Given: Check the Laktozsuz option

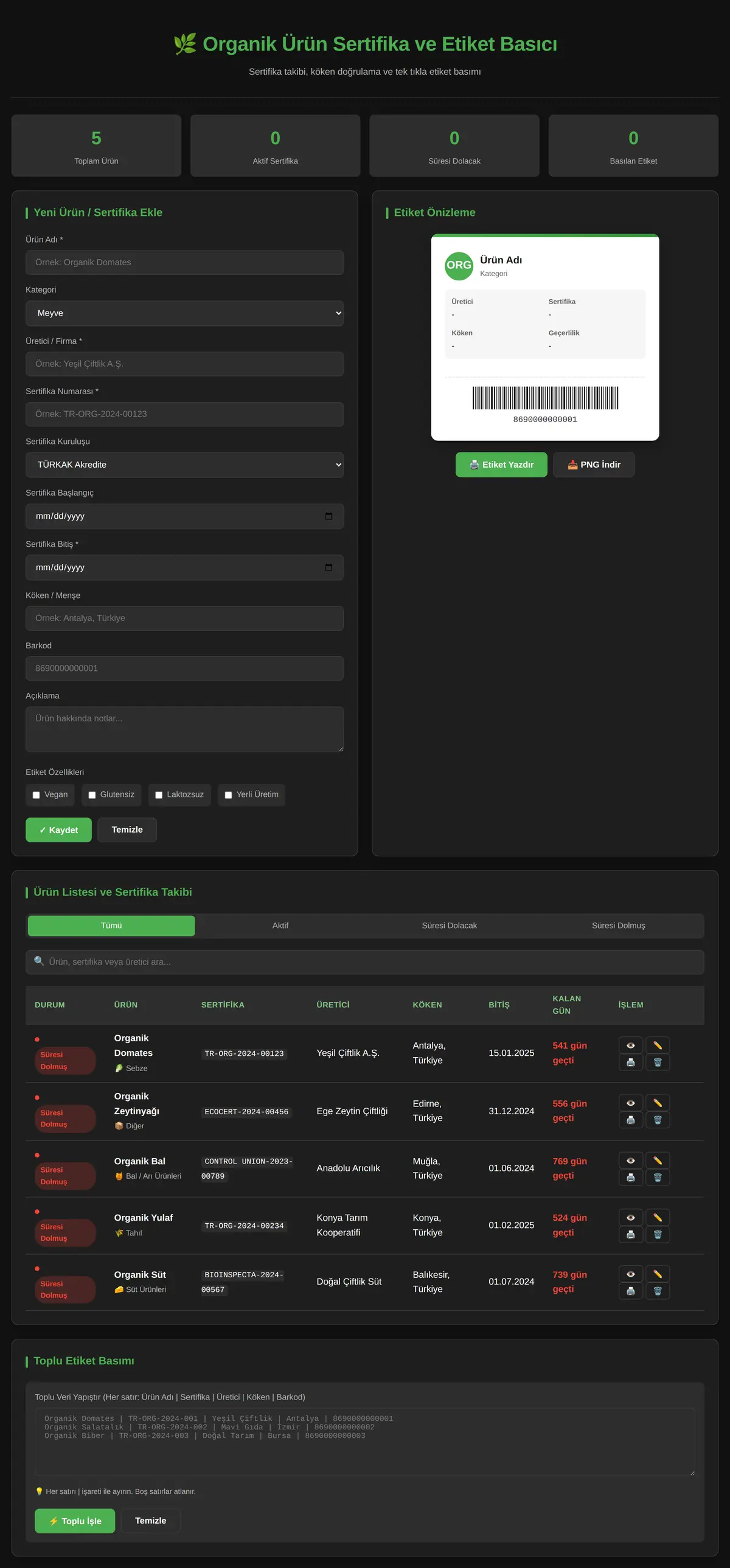Looking at the screenshot, I should coord(159,795).
